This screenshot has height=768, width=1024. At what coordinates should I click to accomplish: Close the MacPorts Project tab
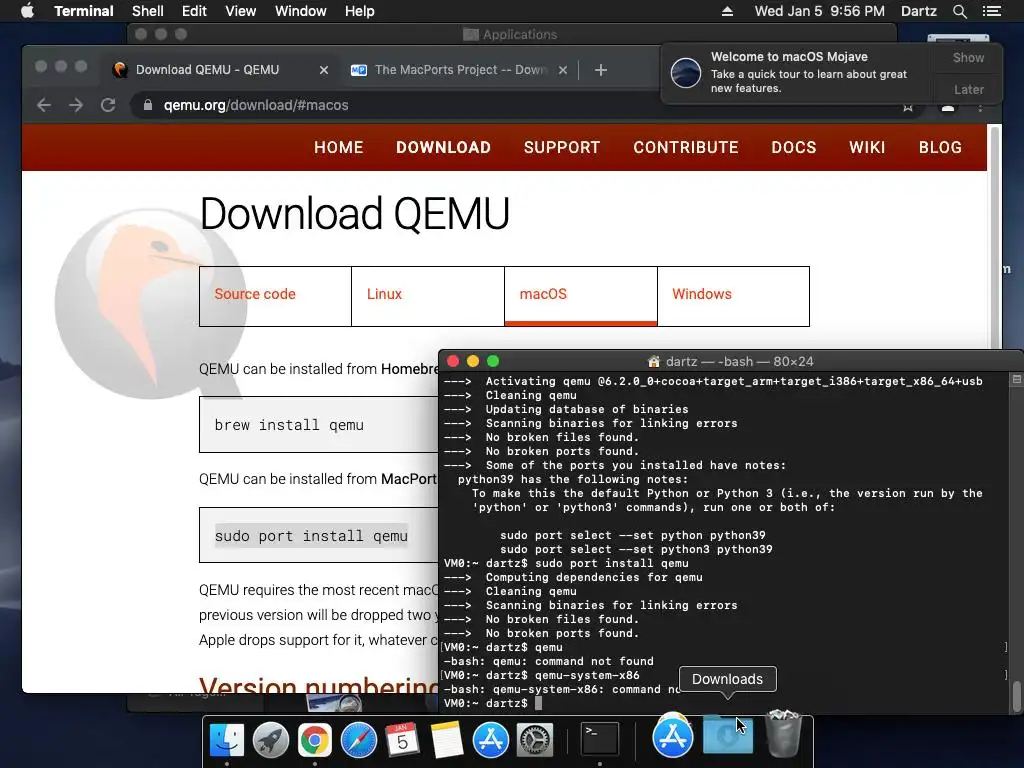coord(563,70)
